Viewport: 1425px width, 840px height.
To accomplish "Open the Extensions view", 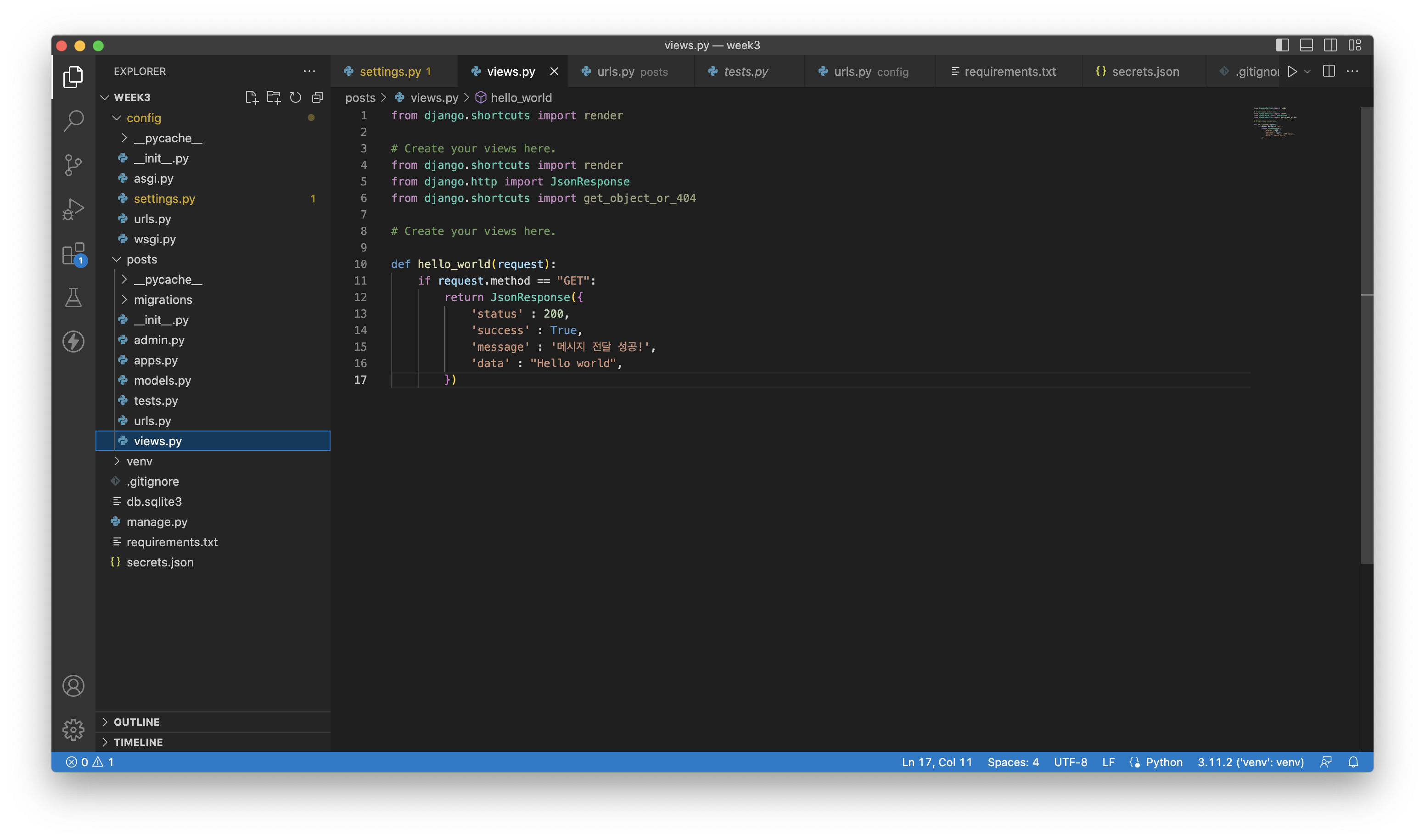I will coord(73,254).
